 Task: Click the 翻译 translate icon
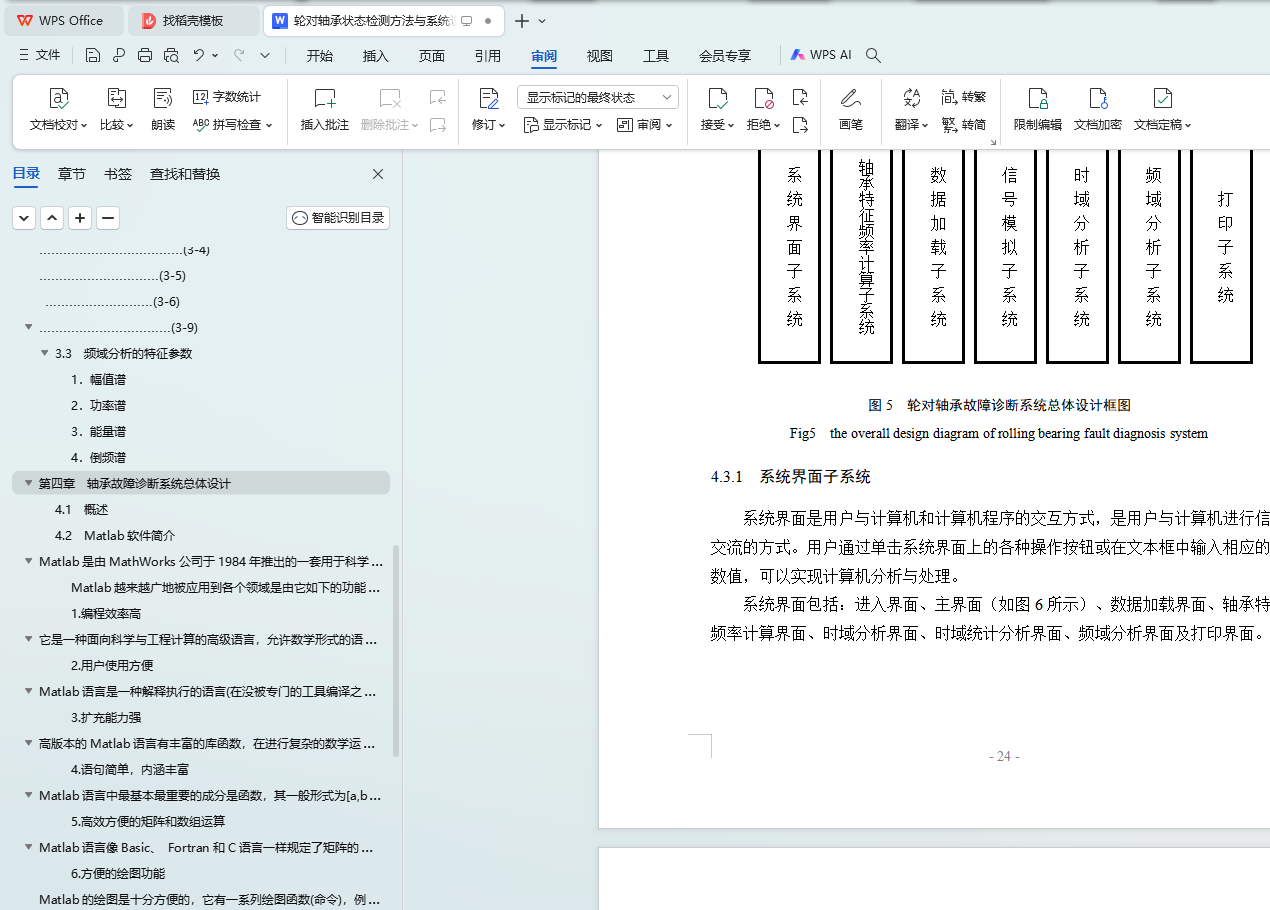[912, 98]
